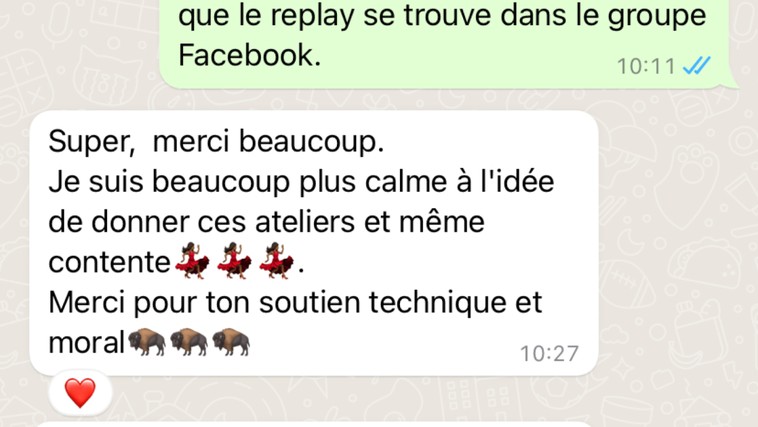Click the line Super, merci beaucoup
This screenshot has height=427, width=758.
[x=216, y=141]
